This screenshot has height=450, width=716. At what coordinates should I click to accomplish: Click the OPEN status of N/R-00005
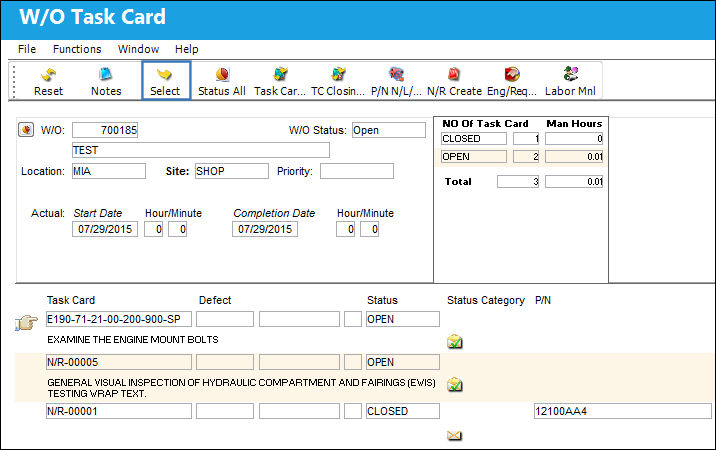tap(403, 362)
